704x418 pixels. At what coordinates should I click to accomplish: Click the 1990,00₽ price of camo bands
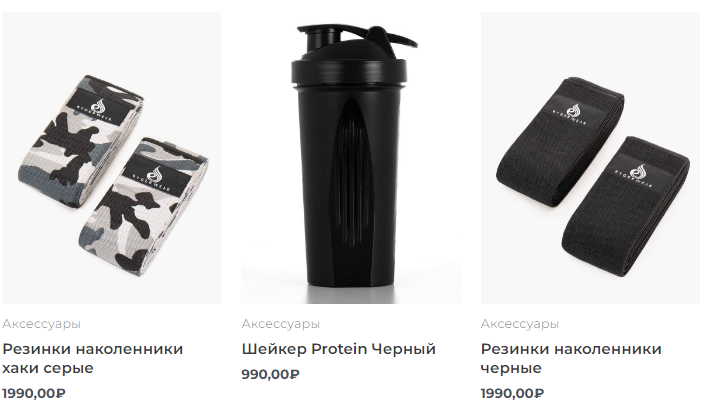coord(34,393)
